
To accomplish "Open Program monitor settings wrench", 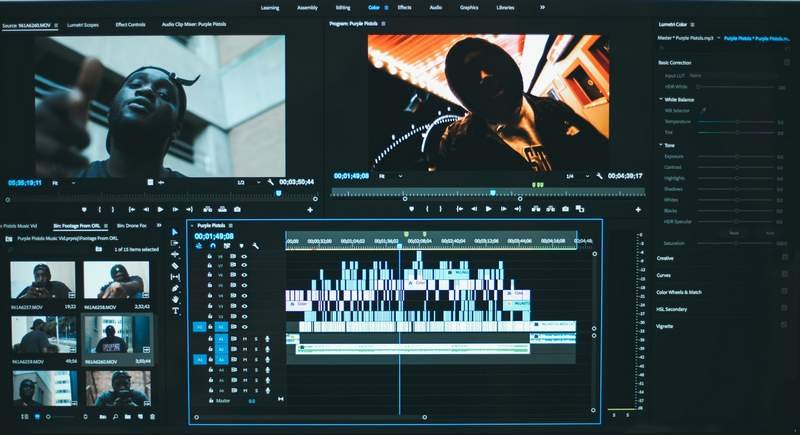I will (599, 176).
